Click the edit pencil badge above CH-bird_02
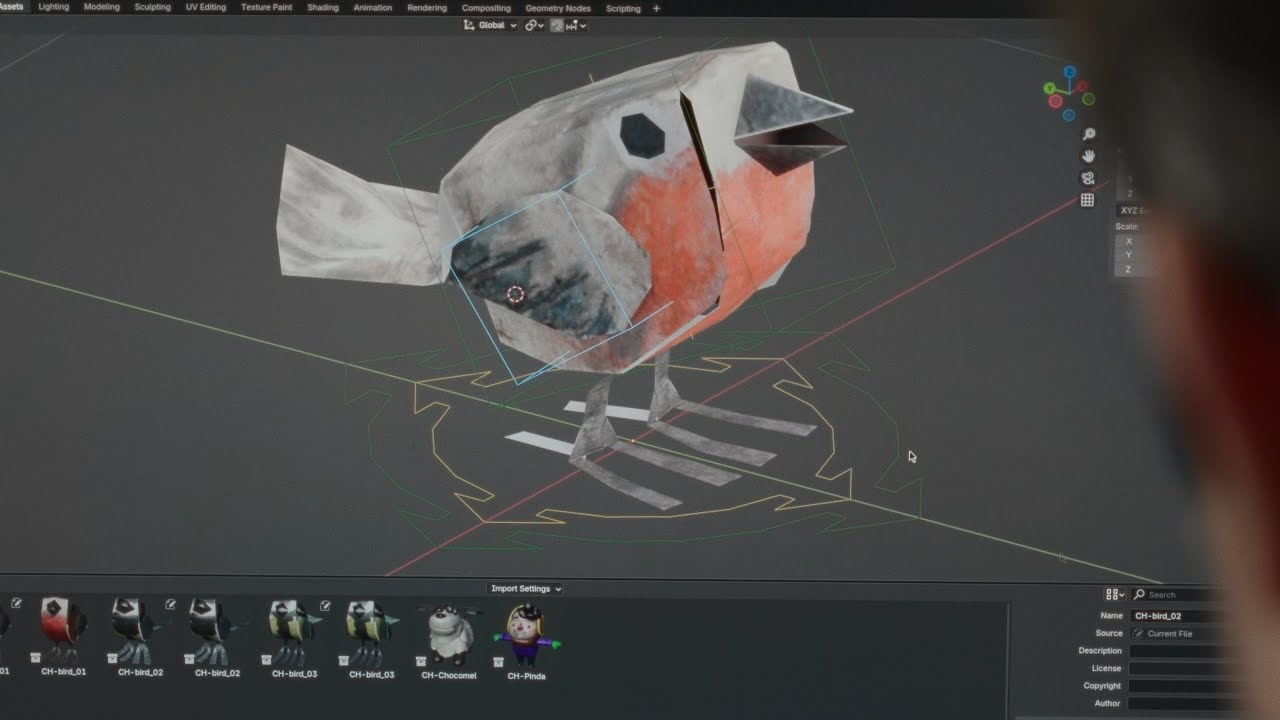Screen dimensions: 1280x720 point(170,605)
